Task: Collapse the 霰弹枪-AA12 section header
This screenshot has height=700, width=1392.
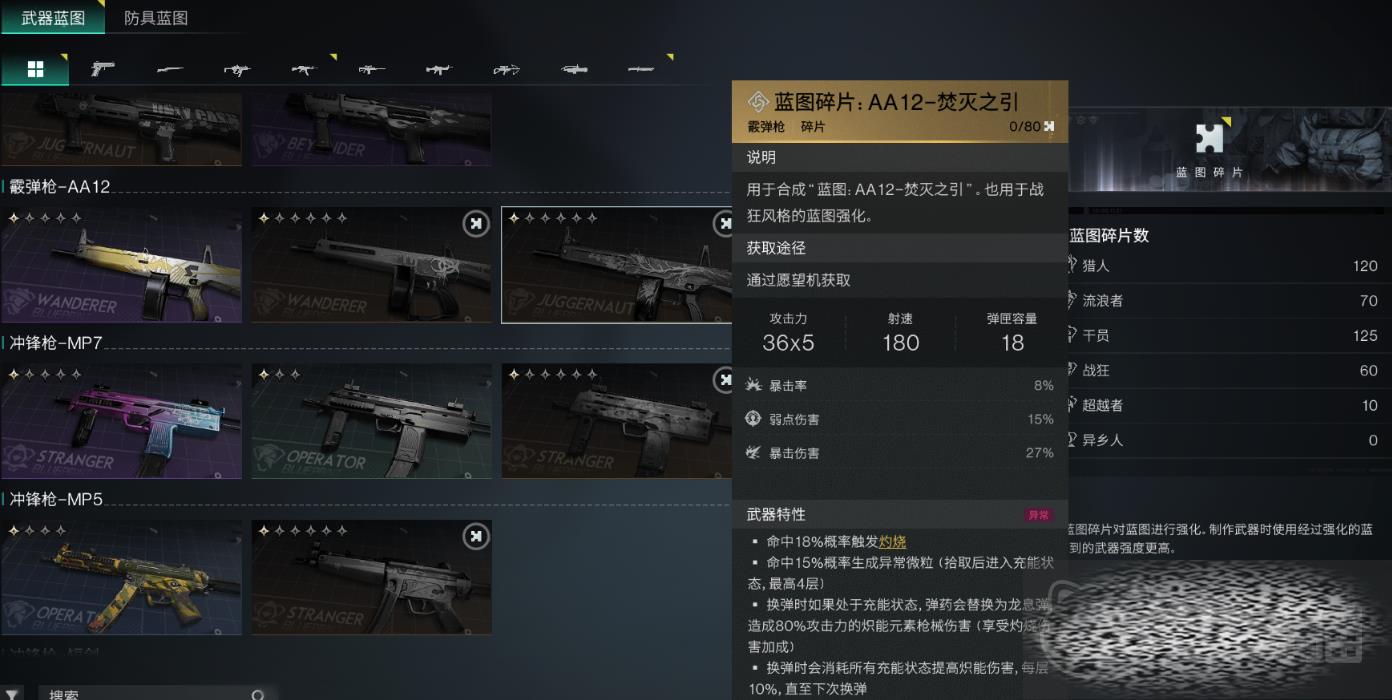Action: 60,187
